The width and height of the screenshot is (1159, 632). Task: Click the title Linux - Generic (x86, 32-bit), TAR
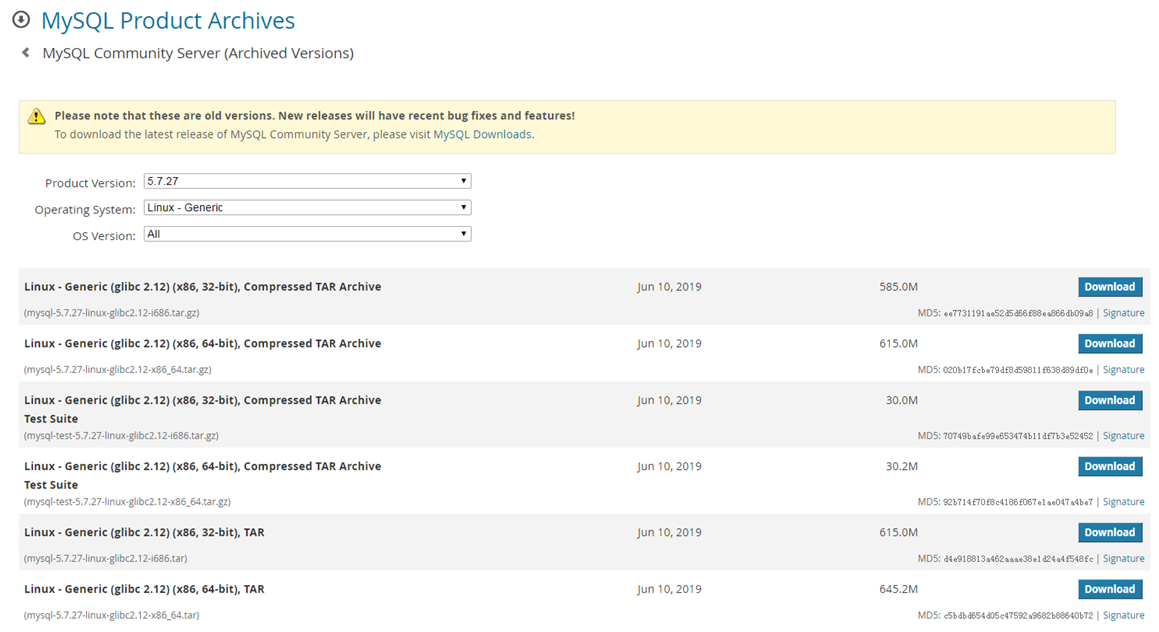(x=144, y=532)
